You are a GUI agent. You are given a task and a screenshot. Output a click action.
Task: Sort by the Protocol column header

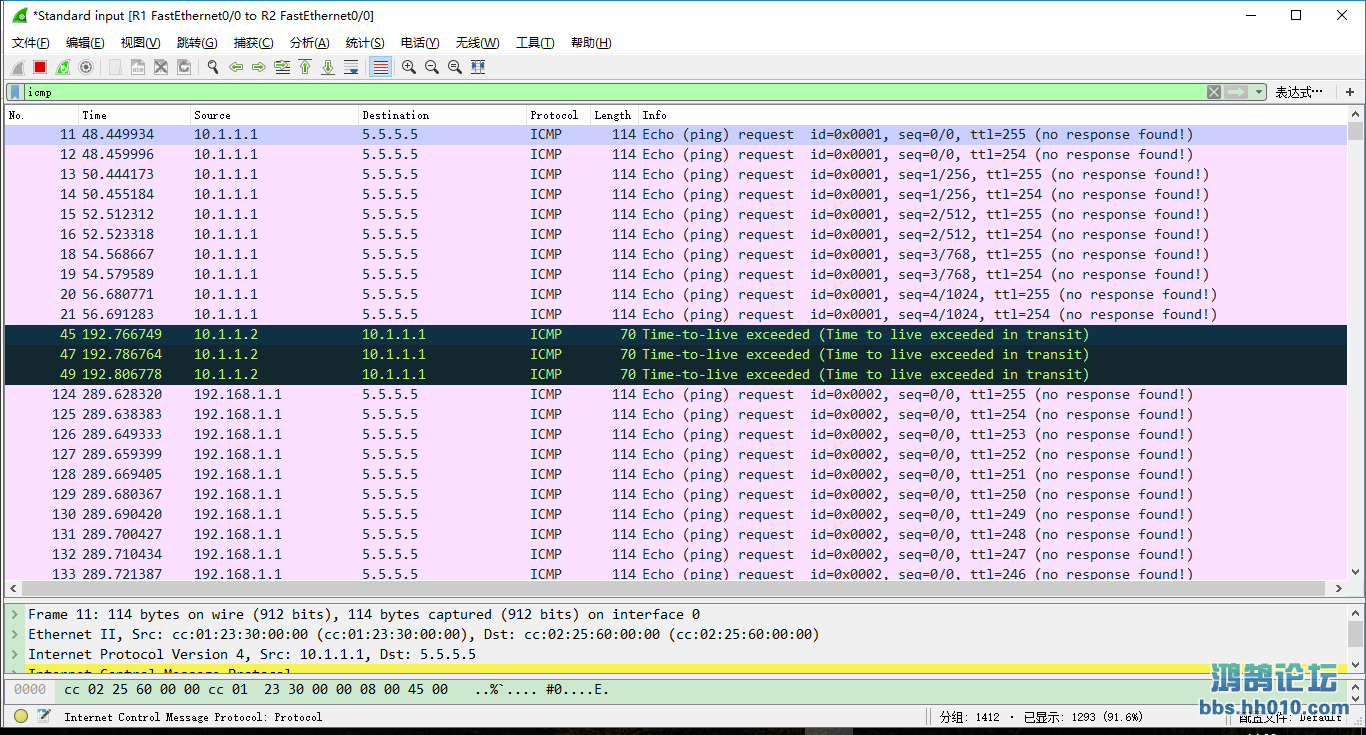click(558, 115)
